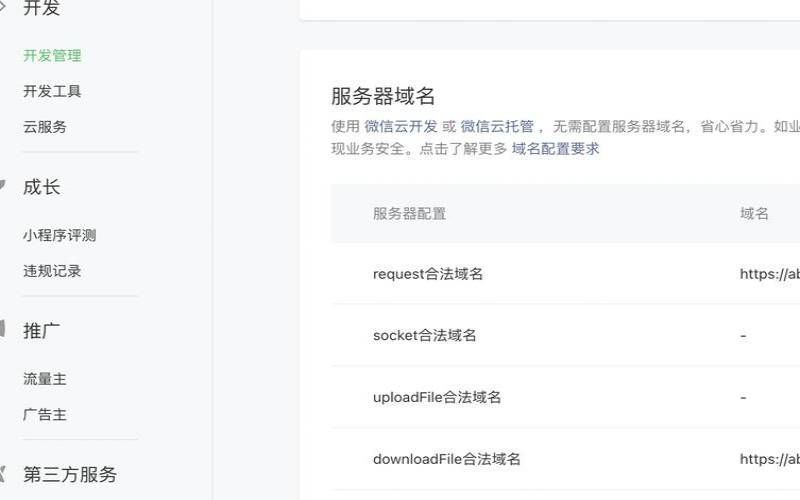Image resolution: width=800 pixels, height=500 pixels.
Task: Click the socket合法域名 dash value
Action: click(743, 336)
